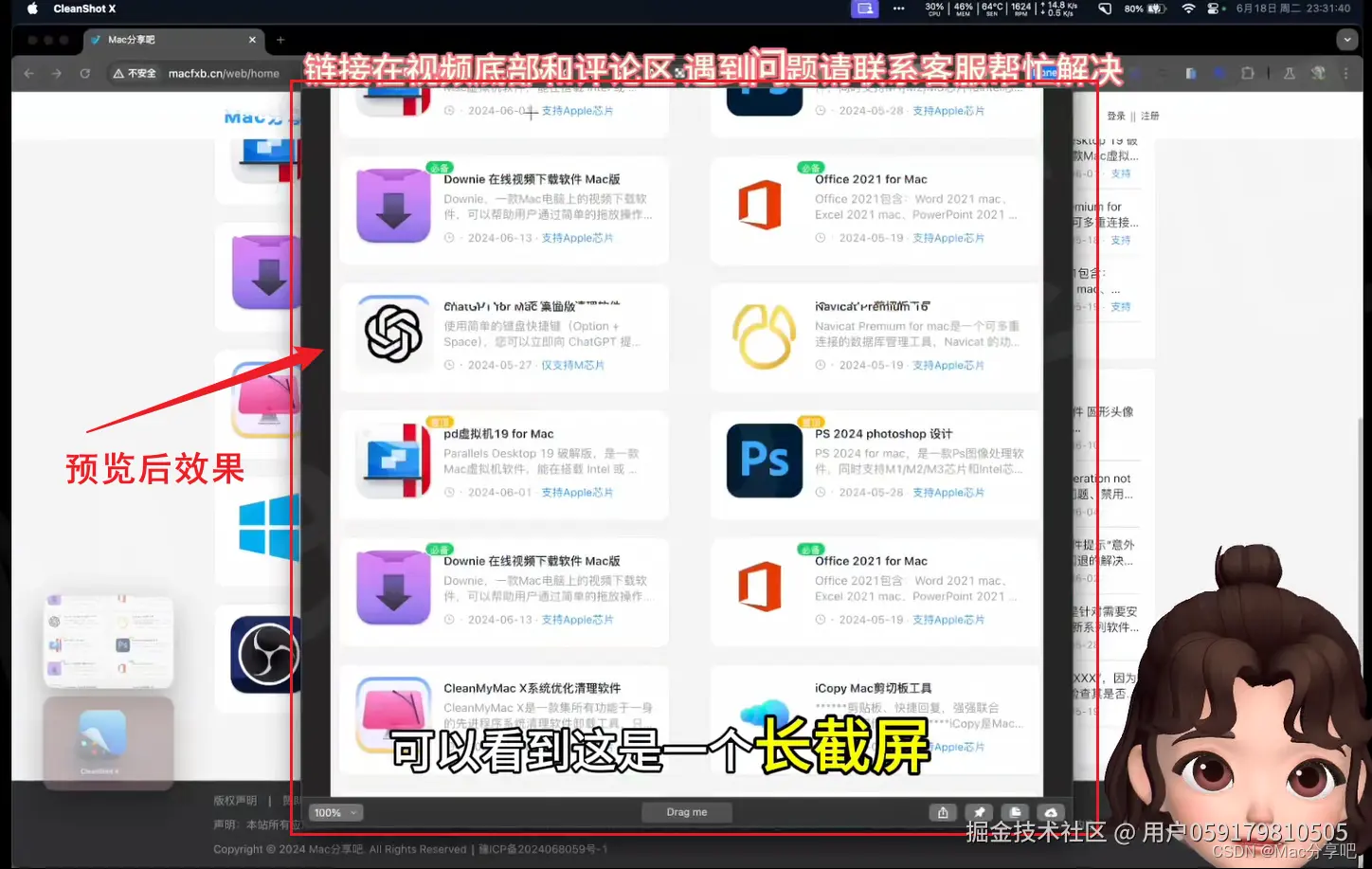The height and width of the screenshot is (869, 1372).
Task: Open the tab overview chevron at the browser's top right
Action: point(1346,39)
